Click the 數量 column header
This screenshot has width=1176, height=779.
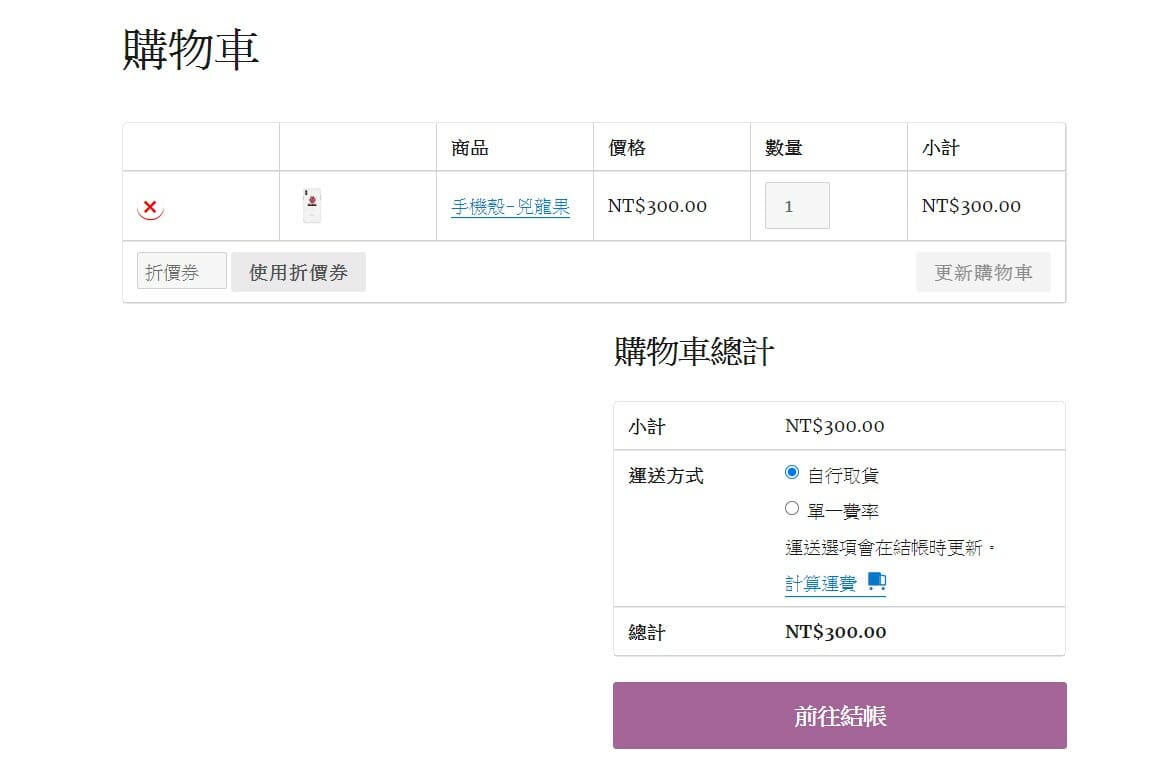pos(784,148)
